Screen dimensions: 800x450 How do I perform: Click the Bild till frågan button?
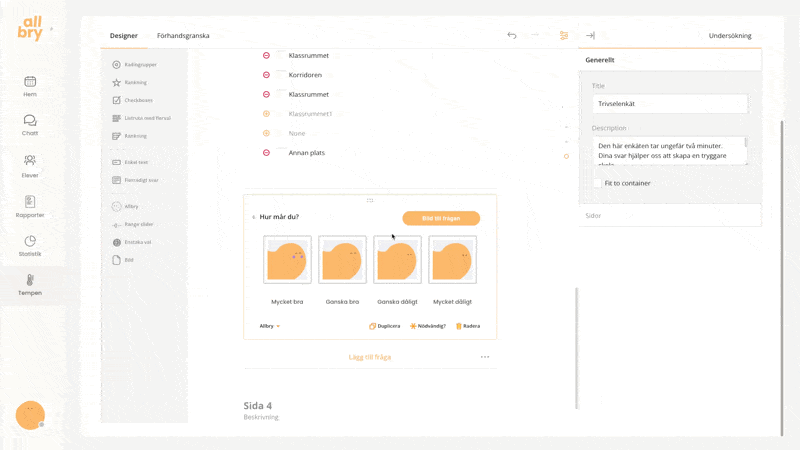coord(441,218)
